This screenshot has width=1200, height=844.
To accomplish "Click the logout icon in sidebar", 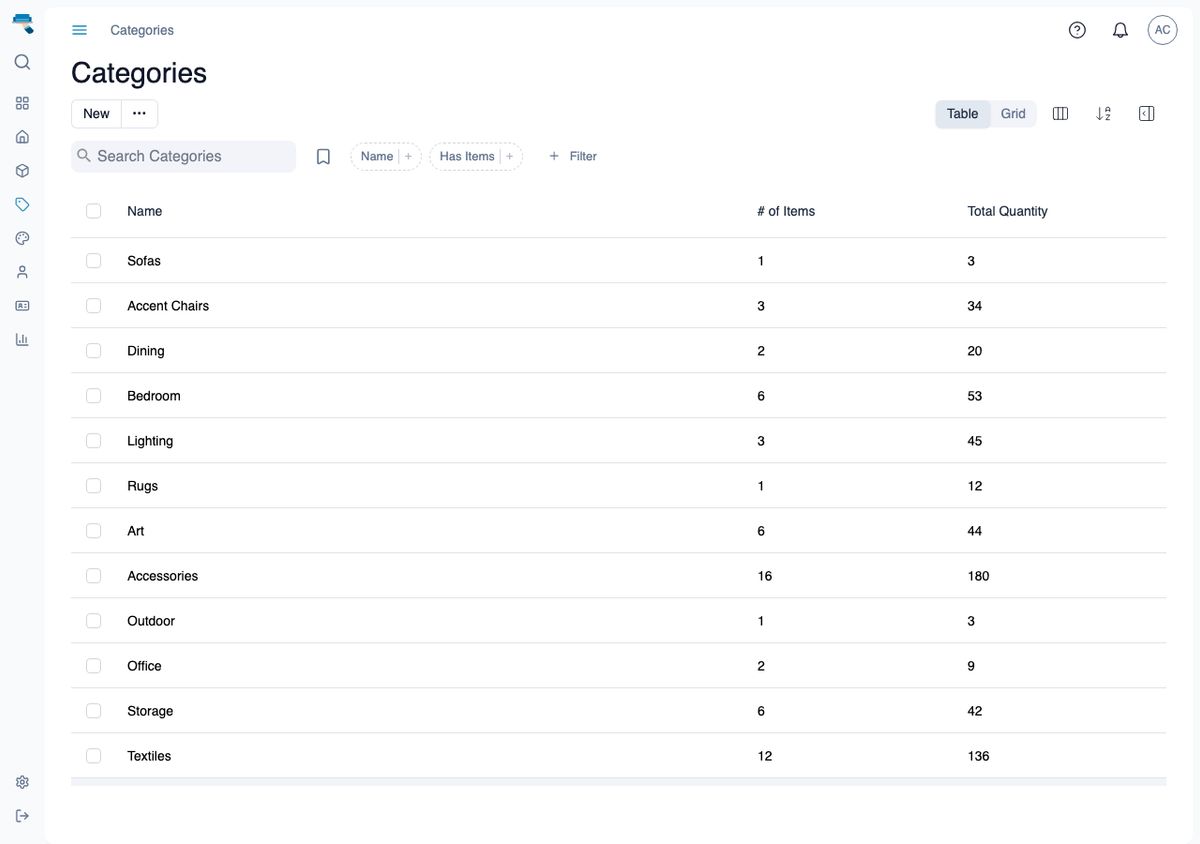I will (x=22, y=816).
